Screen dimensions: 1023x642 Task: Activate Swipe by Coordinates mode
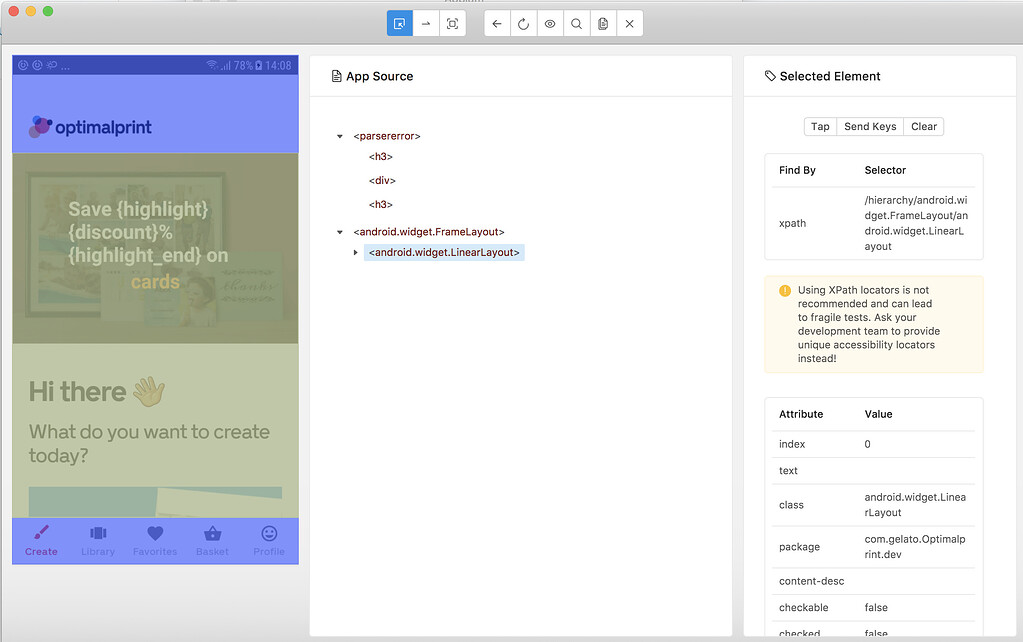[x=426, y=22]
